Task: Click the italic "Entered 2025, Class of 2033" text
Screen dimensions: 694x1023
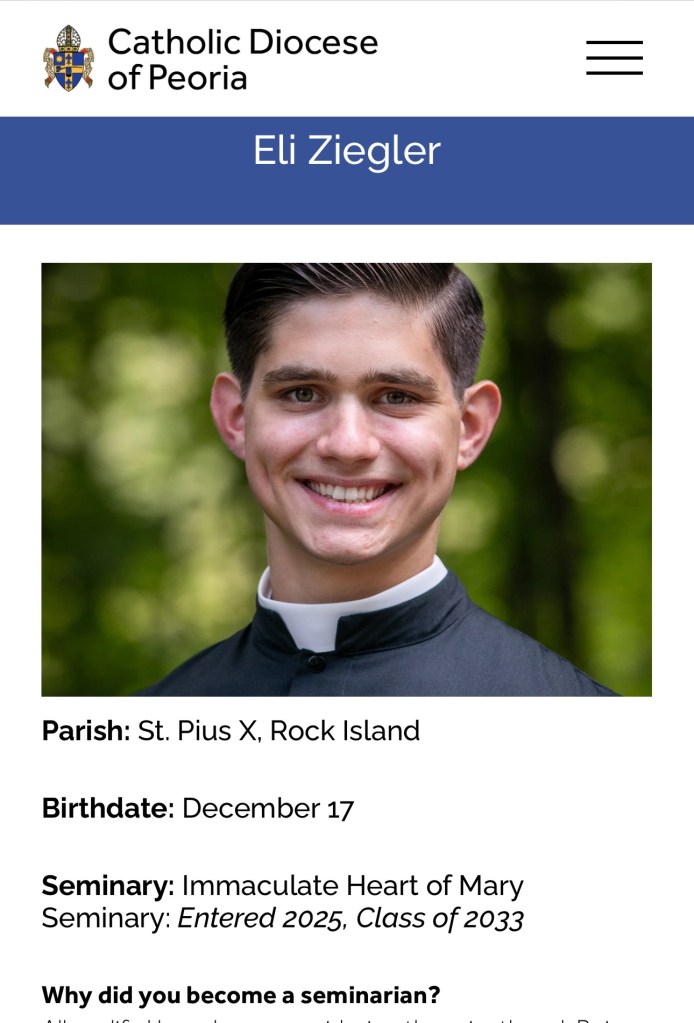Action: click(x=350, y=918)
